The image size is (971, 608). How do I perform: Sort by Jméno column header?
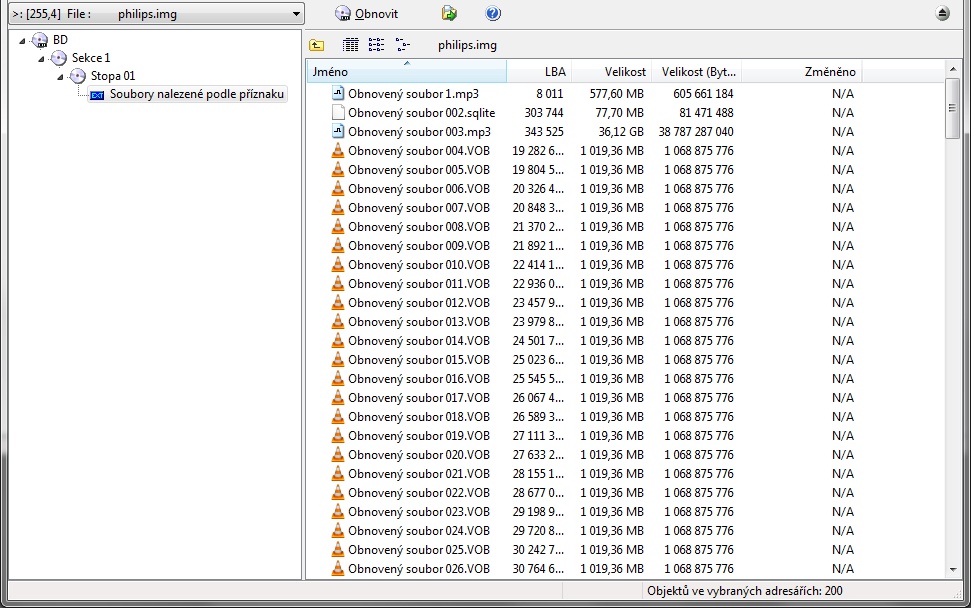click(406, 71)
